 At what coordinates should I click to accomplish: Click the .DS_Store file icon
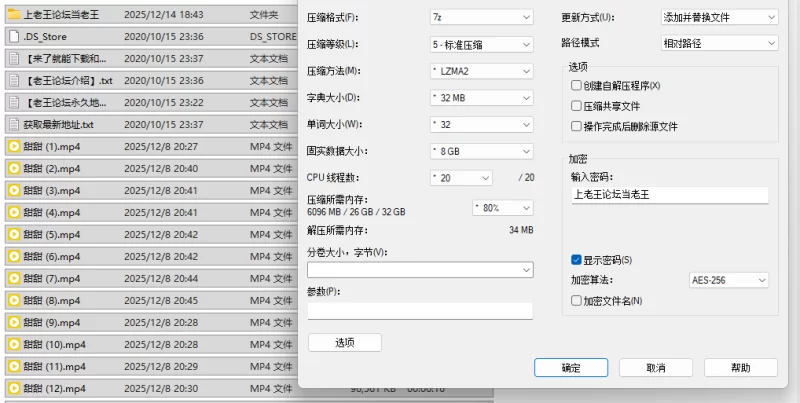[x=14, y=37]
